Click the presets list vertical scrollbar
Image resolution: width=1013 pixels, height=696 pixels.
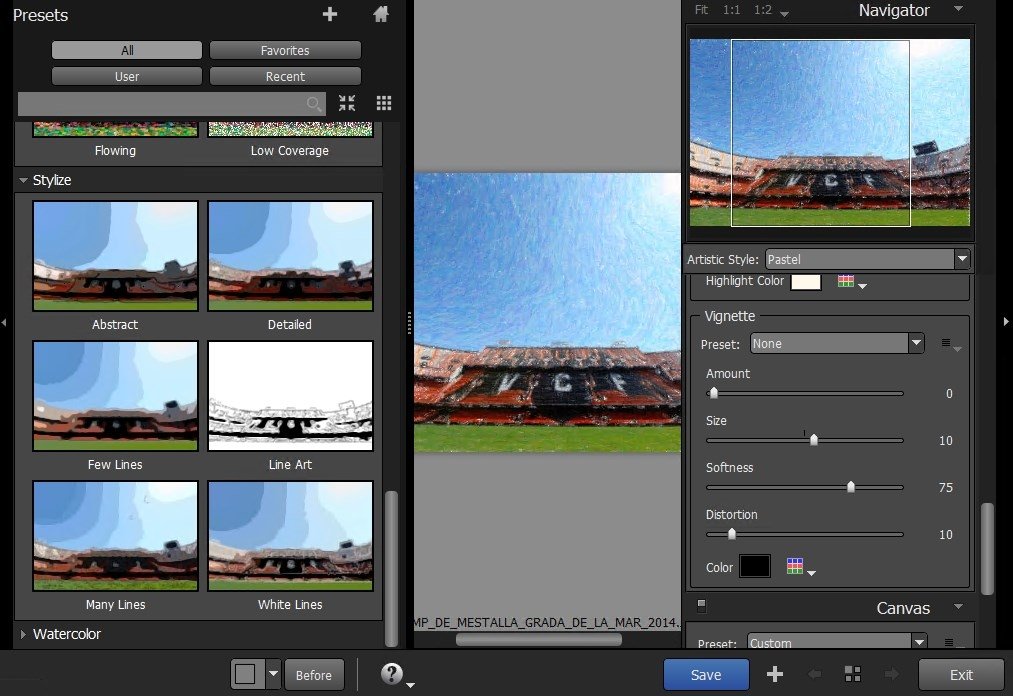391,569
